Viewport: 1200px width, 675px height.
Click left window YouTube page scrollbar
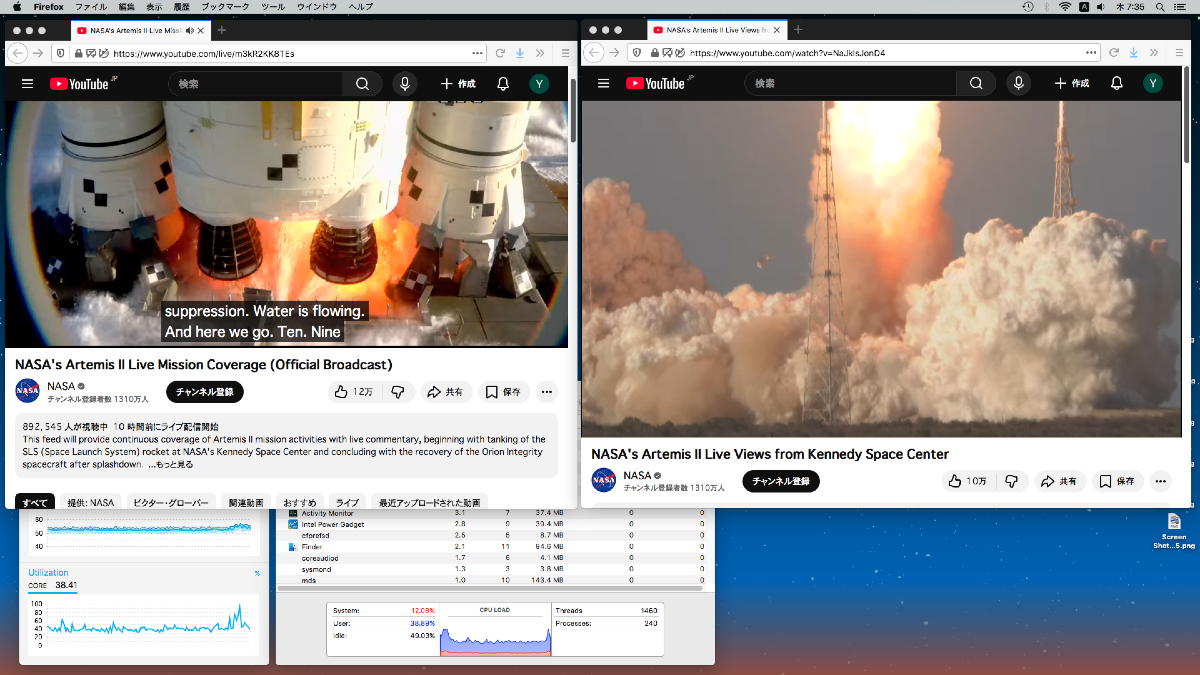click(573, 110)
